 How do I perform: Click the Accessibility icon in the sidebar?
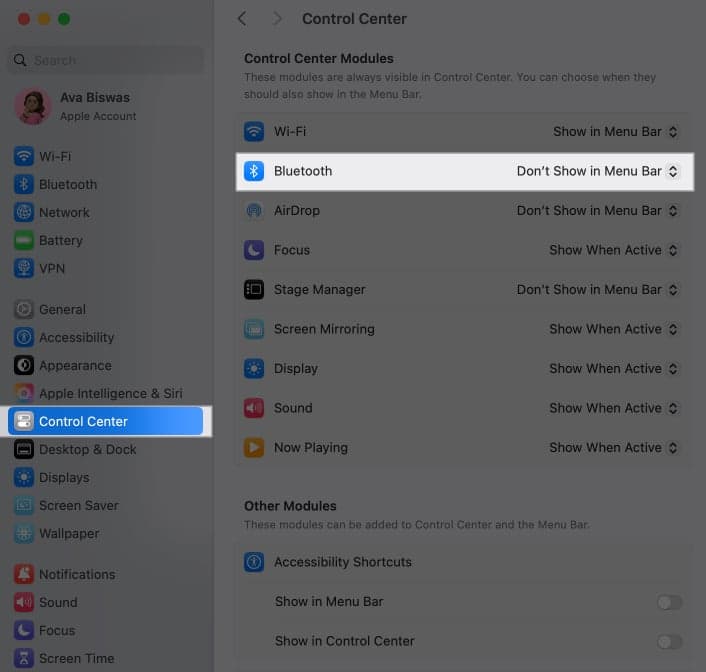23,337
